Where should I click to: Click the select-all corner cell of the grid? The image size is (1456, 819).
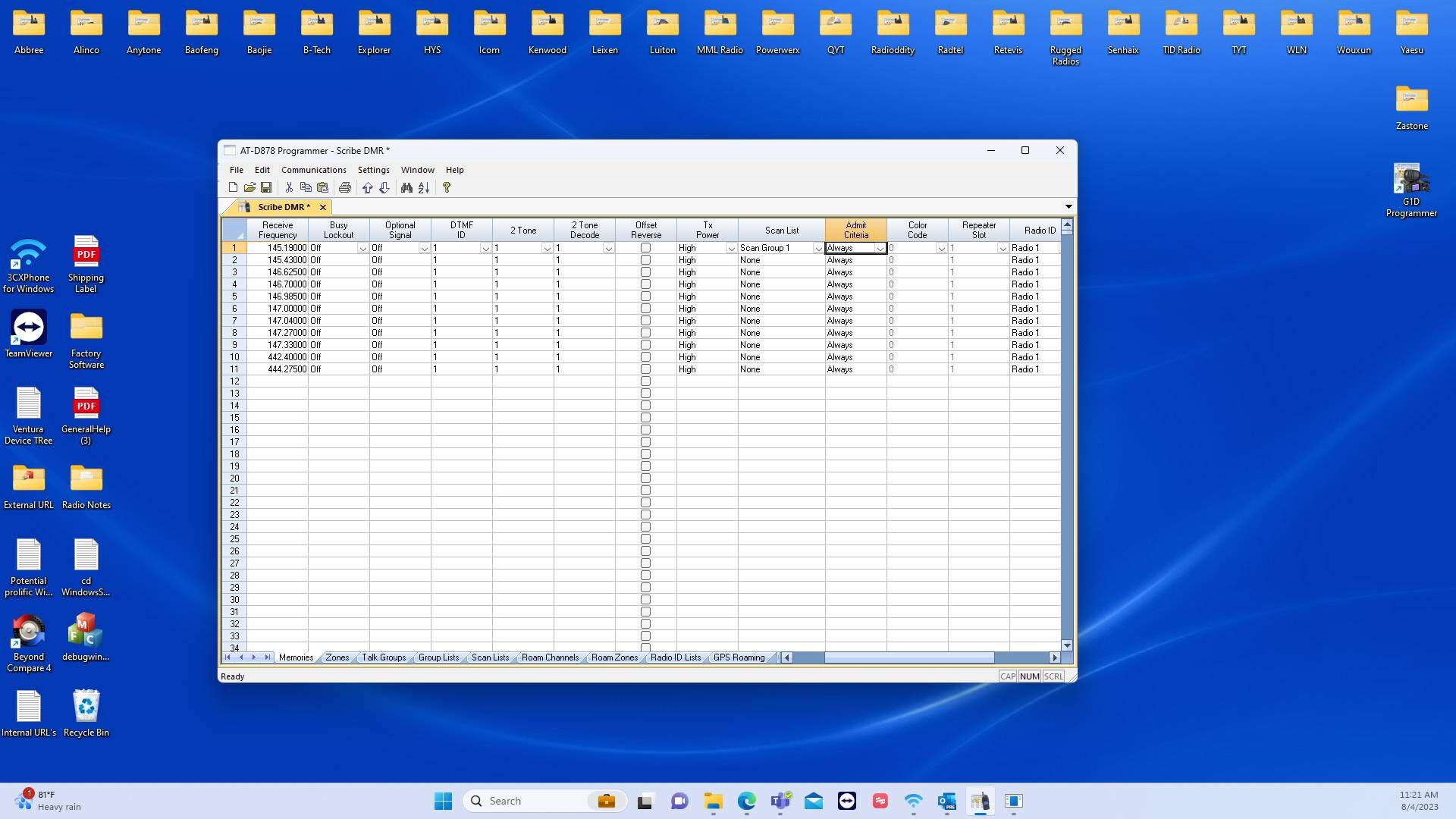(x=234, y=230)
